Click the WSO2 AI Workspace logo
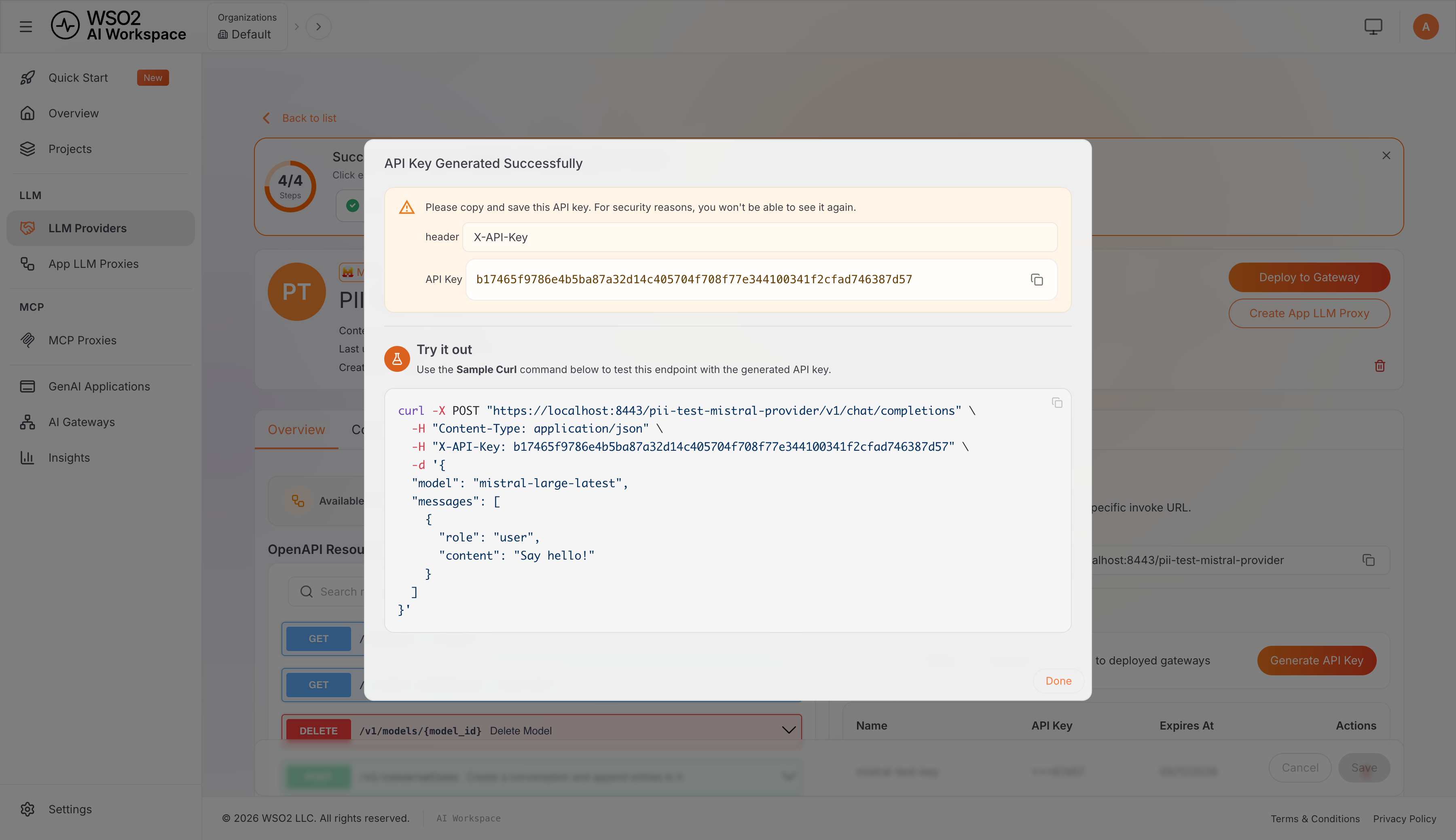Viewport: 1456px width, 840px height. click(x=119, y=27)
